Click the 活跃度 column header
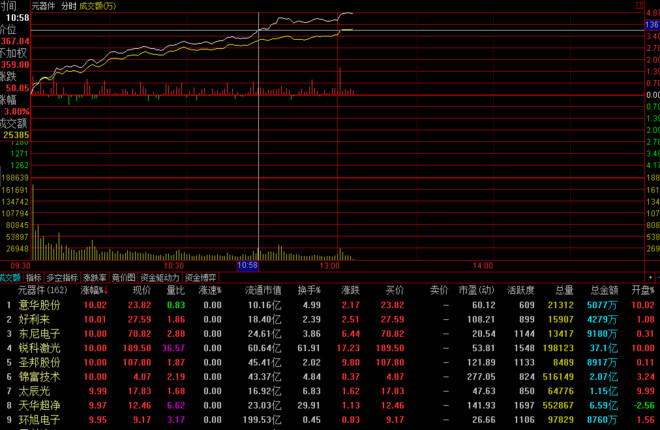 (x=522, y=290)
